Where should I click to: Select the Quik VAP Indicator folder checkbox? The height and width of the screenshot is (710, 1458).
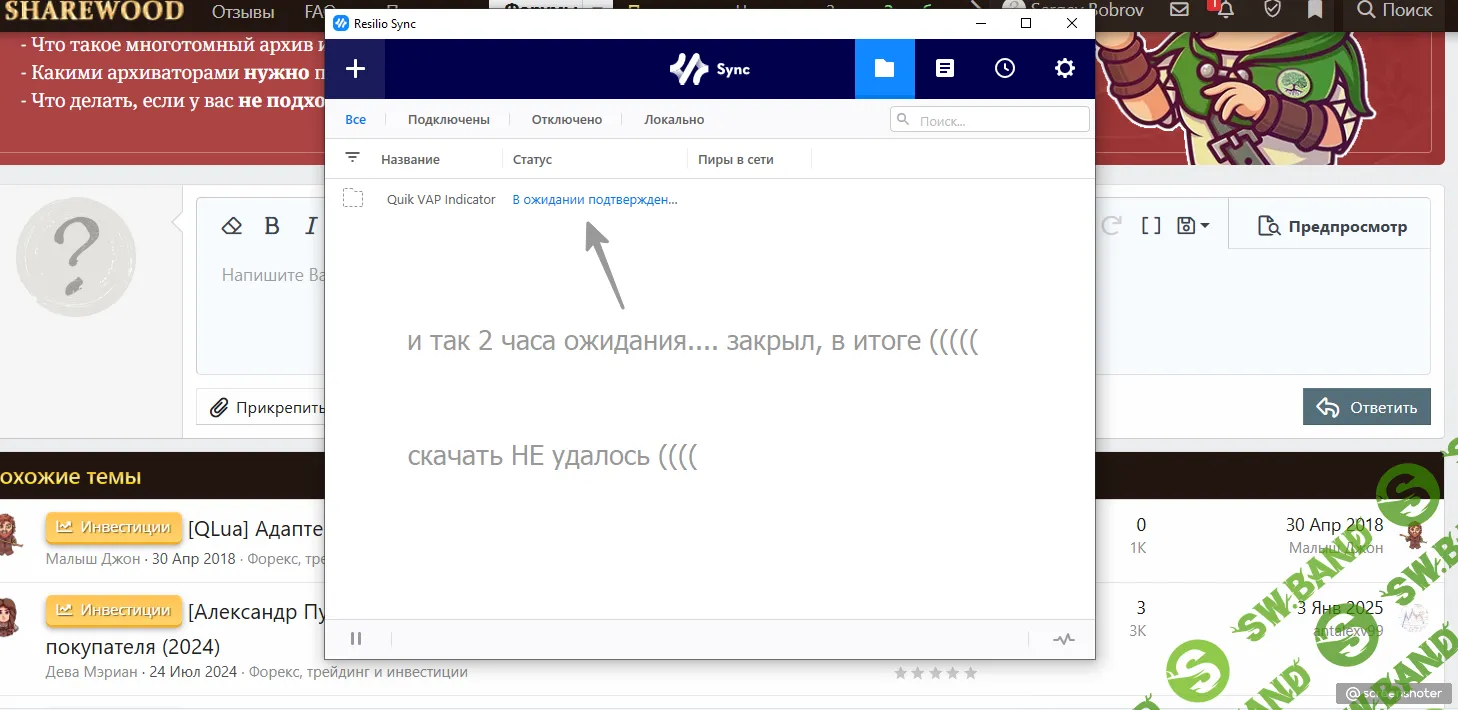pyautogui.click(x=353, y=199)
